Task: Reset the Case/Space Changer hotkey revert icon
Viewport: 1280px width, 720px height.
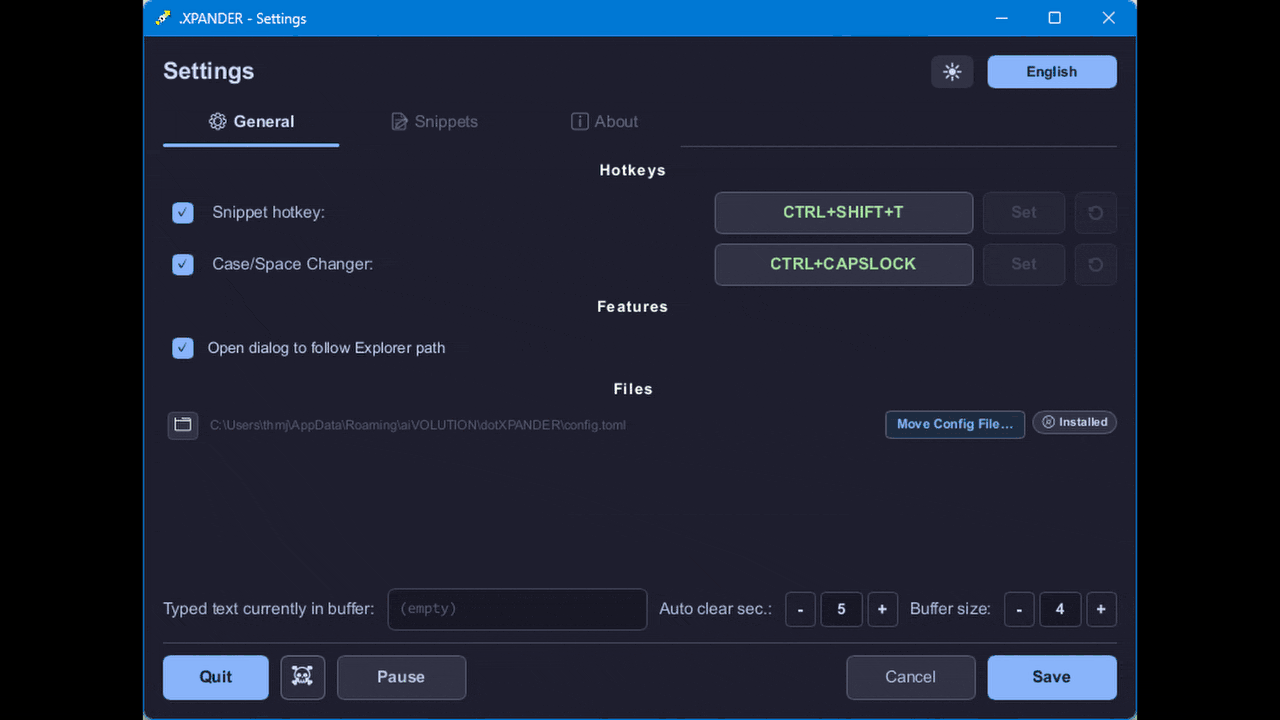Action: click(1096, 265)
